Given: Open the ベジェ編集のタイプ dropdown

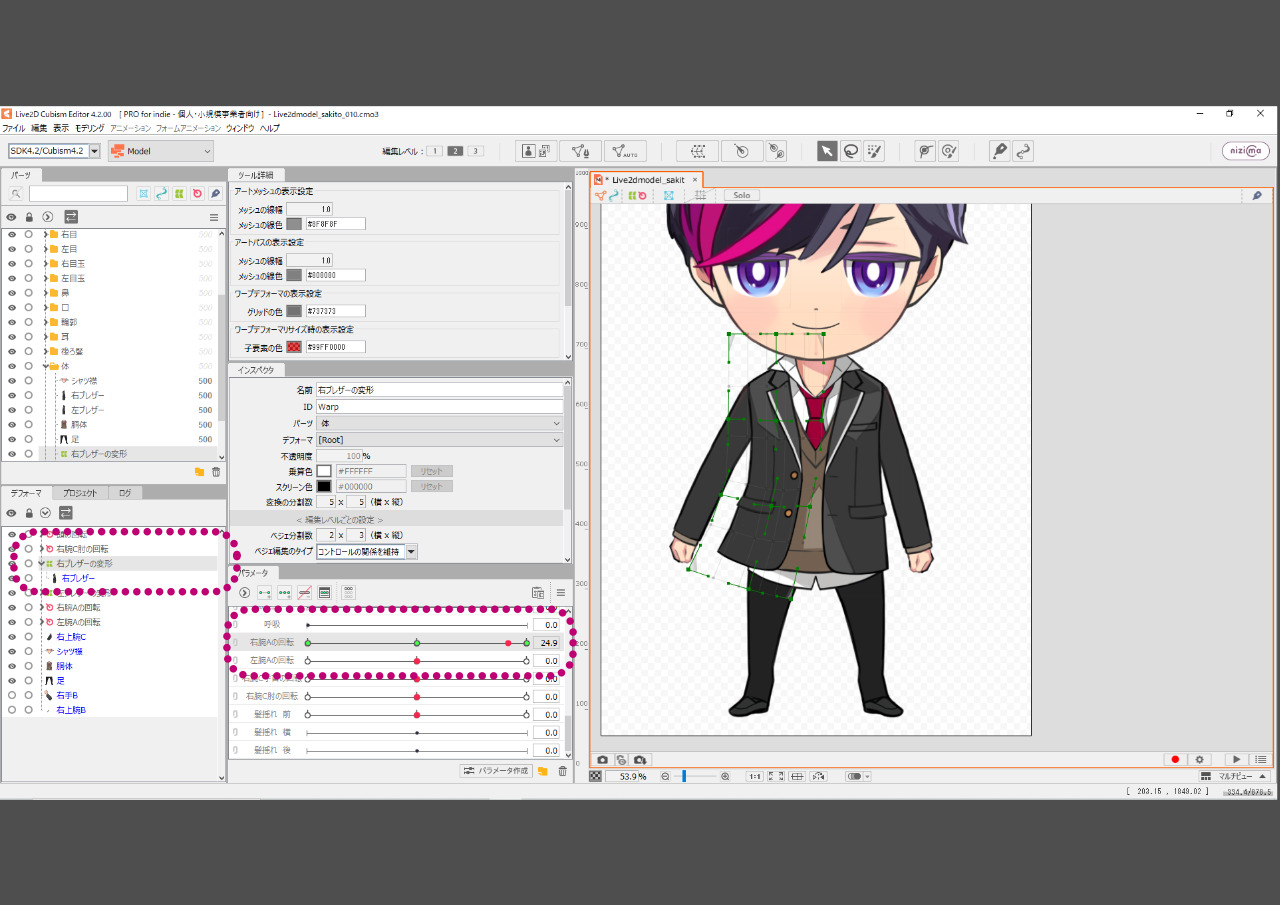Looking at the screenshot, I should (367, 552).
